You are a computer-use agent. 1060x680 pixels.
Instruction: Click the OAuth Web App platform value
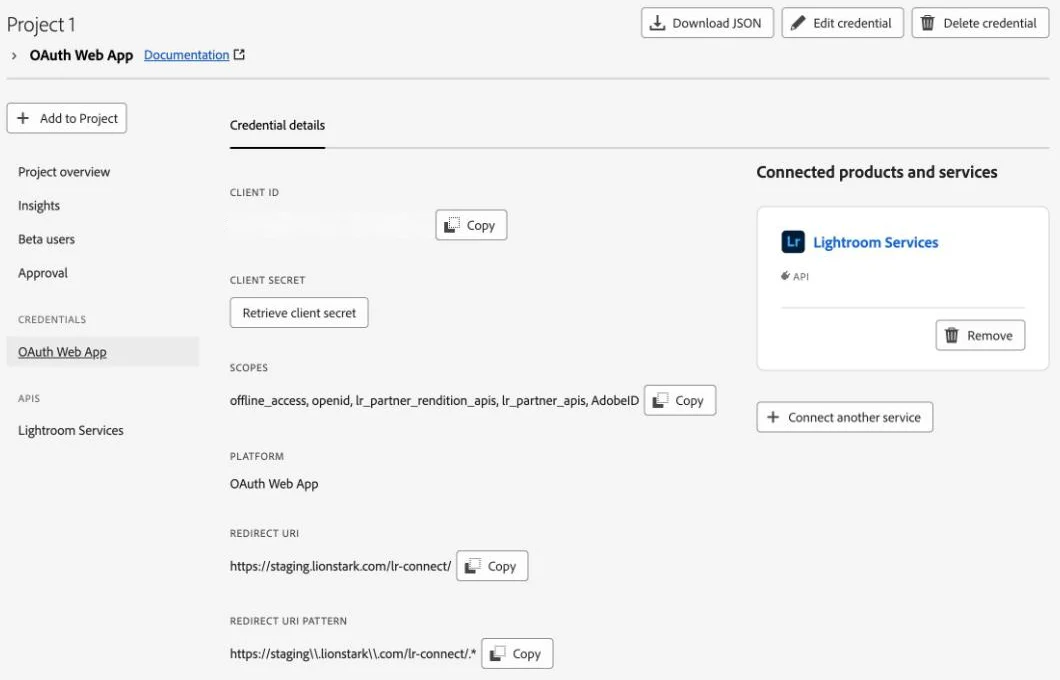point(274,484)
